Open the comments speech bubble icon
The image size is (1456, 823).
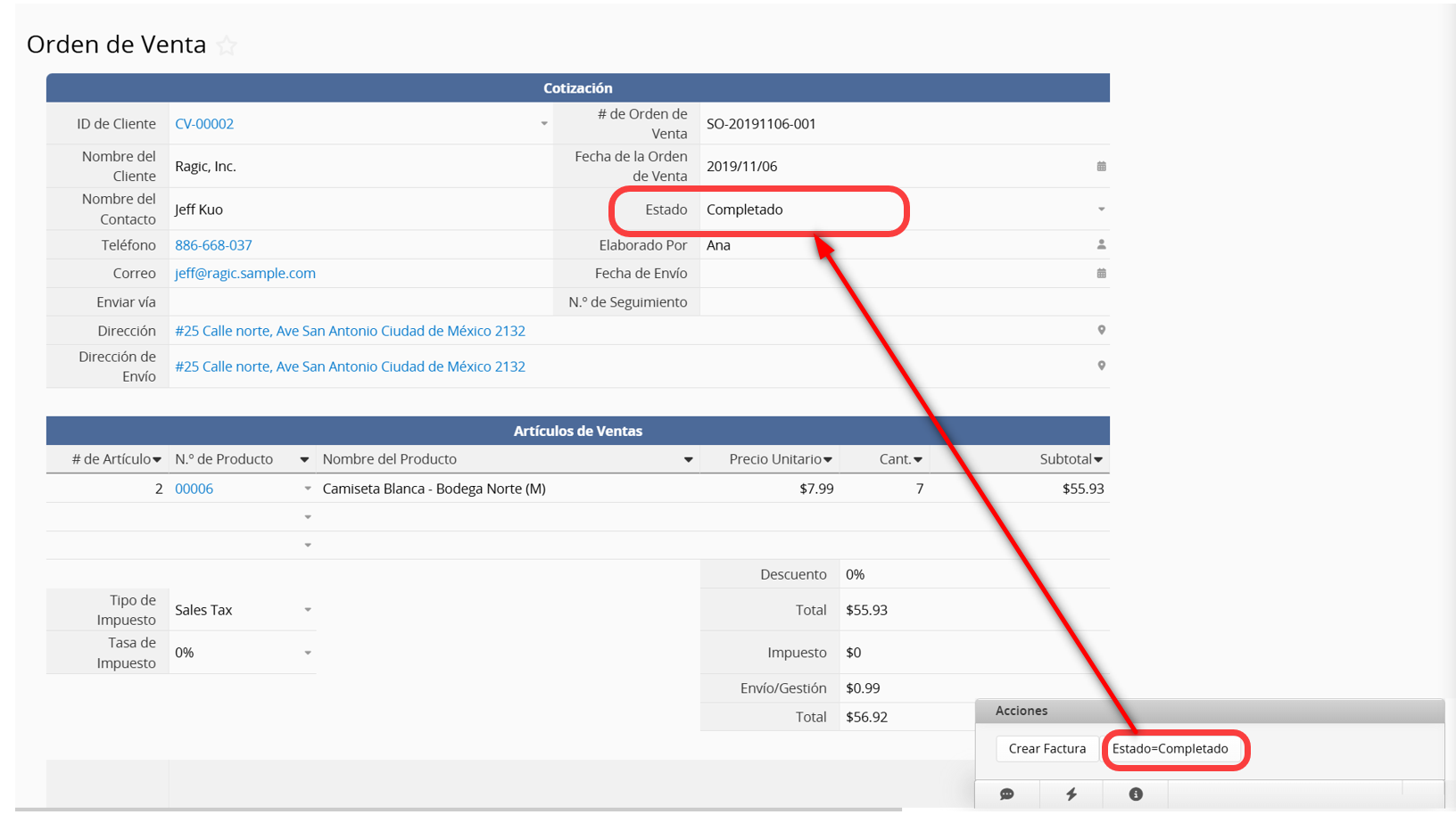tap(1006, 794)
